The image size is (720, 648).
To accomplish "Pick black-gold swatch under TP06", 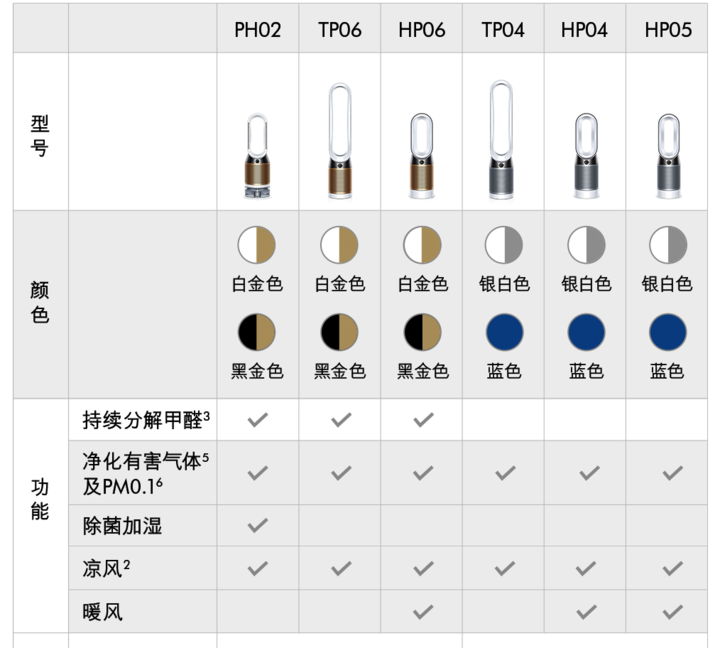I will pos(339,332).
